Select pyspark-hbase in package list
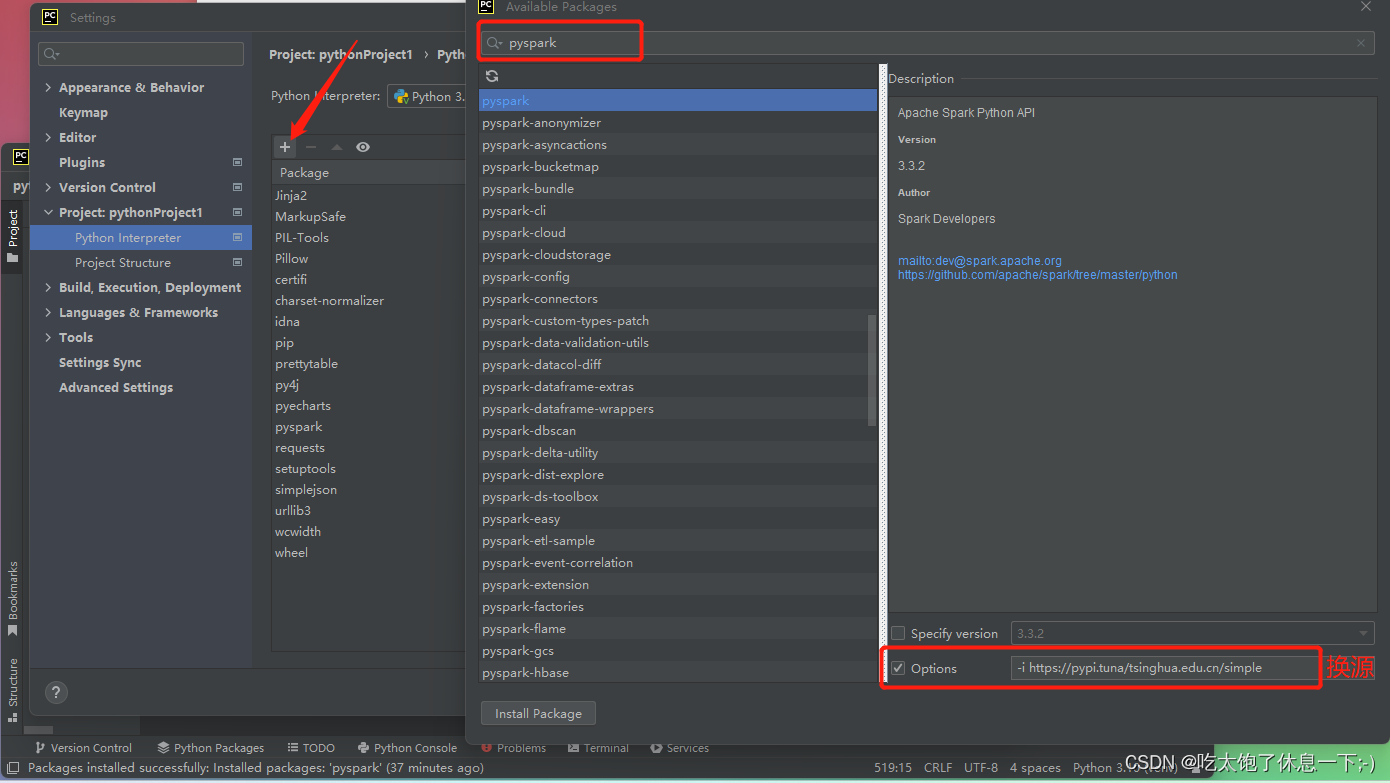The height and width of the screenshot is (783, 1390). pyautogui.click(x=678, y=673)
